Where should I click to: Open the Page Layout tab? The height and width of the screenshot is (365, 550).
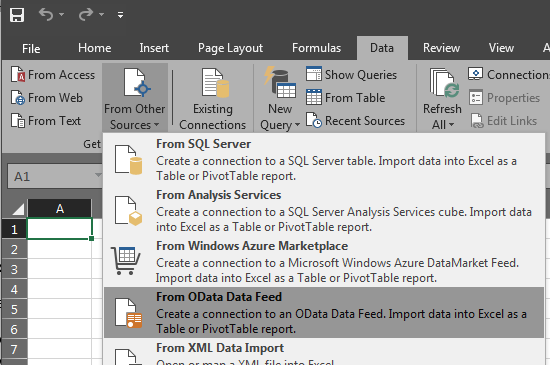pos(230,48)
